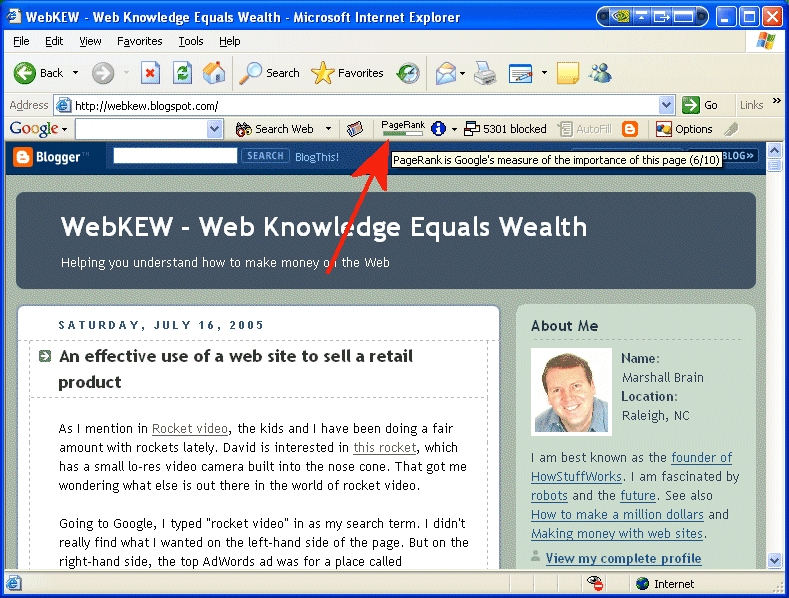Print the page with printer icon
Viewport: 789px width, 598px height.
(485, 73)
